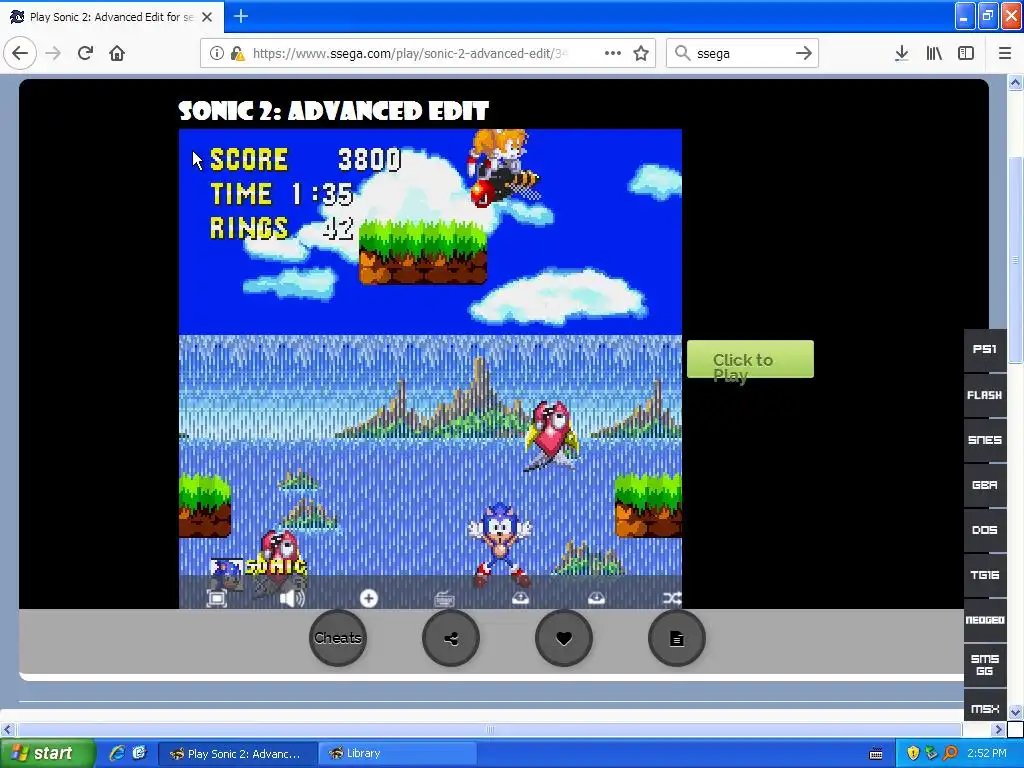Toggle the browser sidebar icon
This screenshot has width=1024, height=768.
pyautogui.click(x=966, y=53)
